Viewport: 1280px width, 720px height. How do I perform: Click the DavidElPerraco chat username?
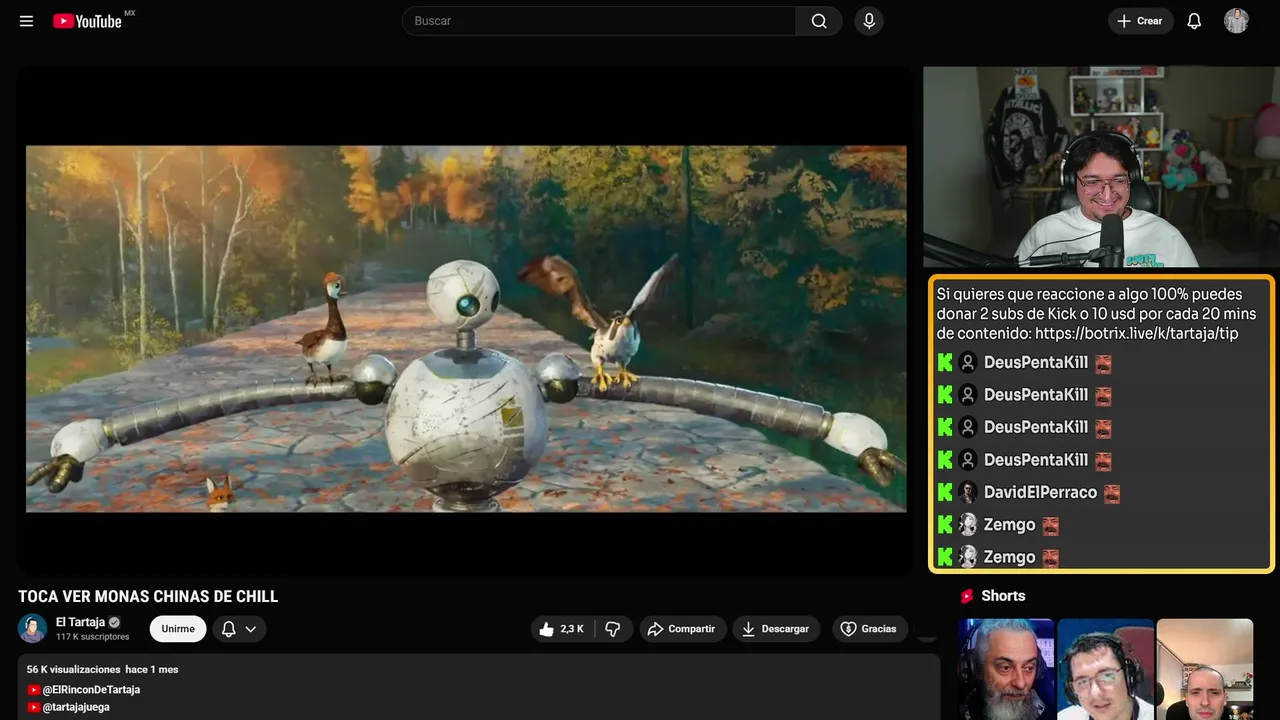click(x=1040, y=493)
